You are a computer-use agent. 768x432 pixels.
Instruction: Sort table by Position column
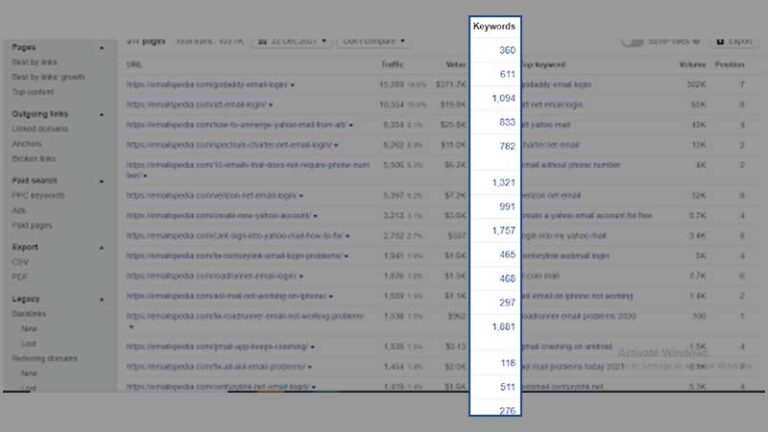pyautogui.click(x=729, y=65)
